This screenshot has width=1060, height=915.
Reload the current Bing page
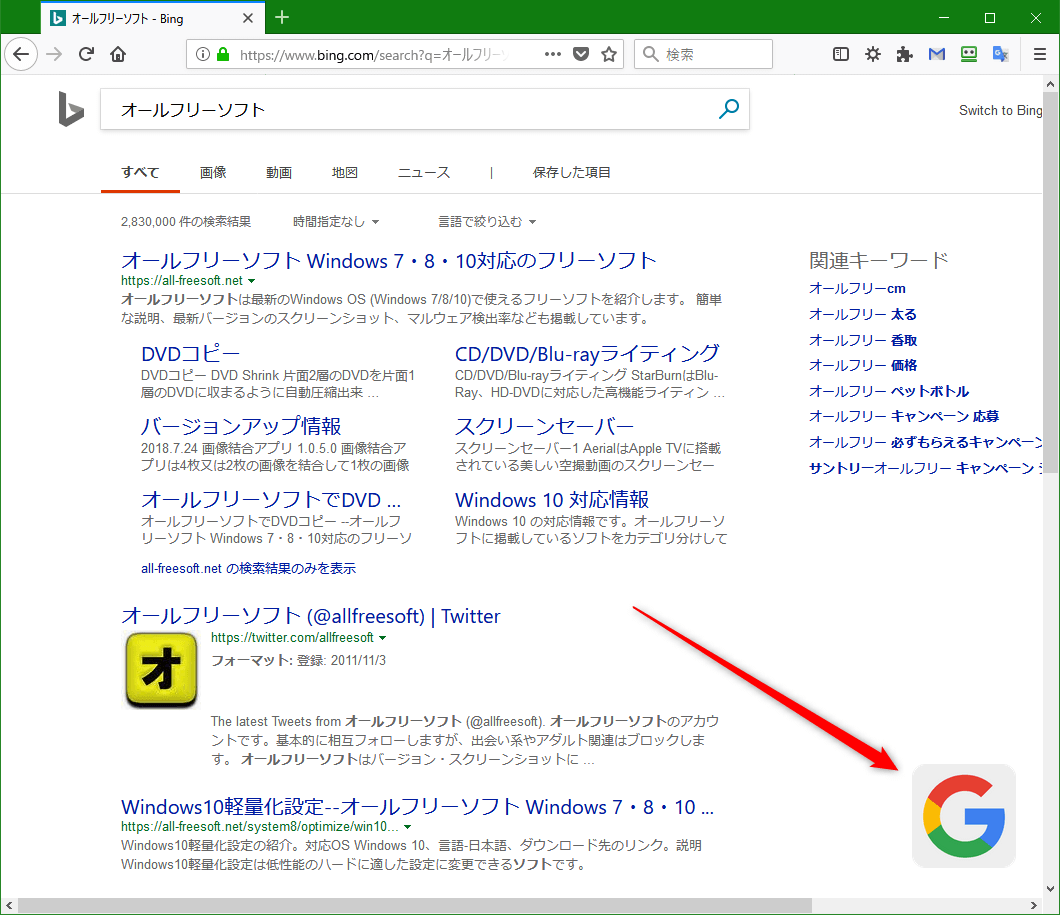[x=86, y=54]
